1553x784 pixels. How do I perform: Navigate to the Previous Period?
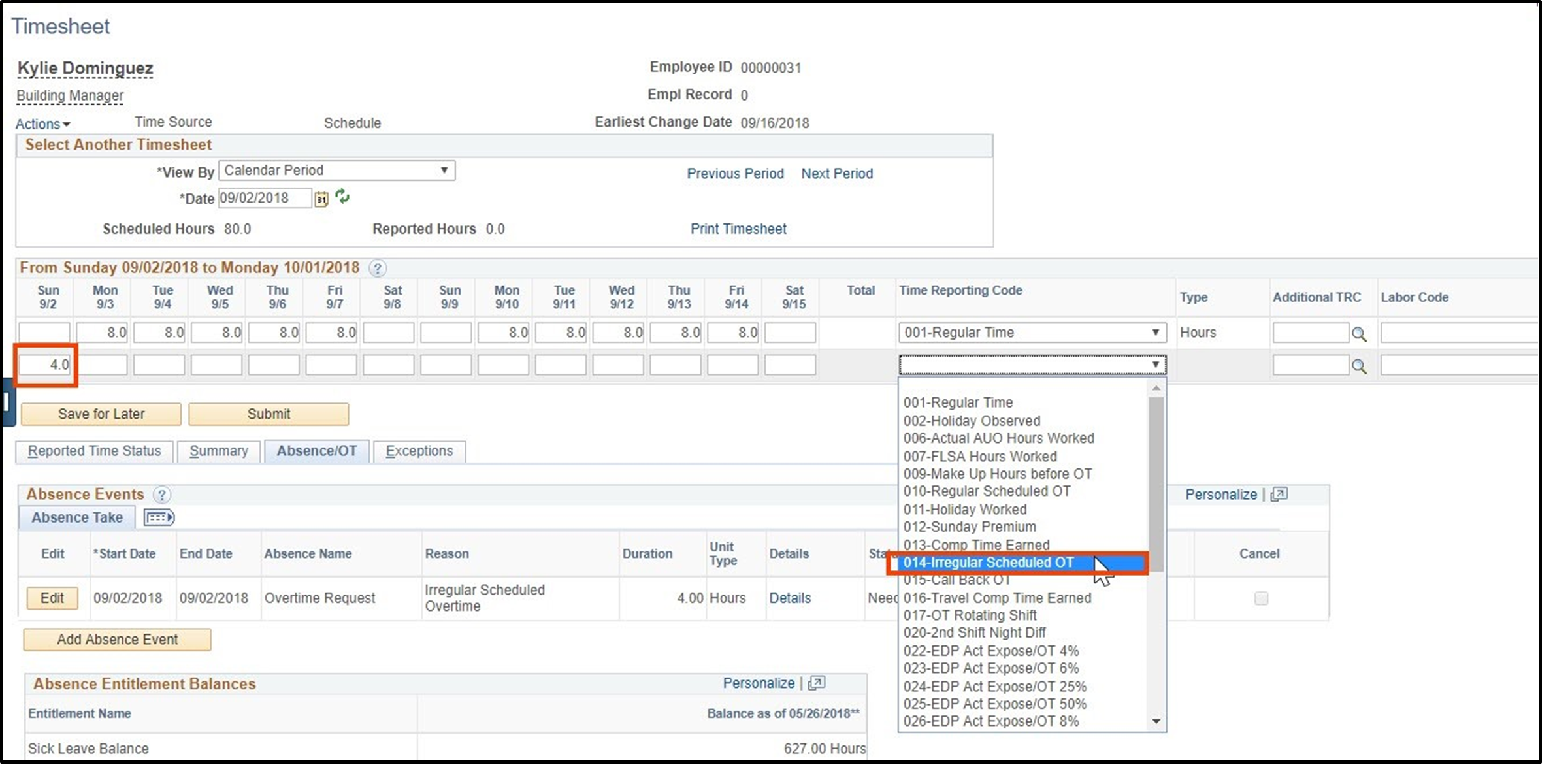click(735, 174)
